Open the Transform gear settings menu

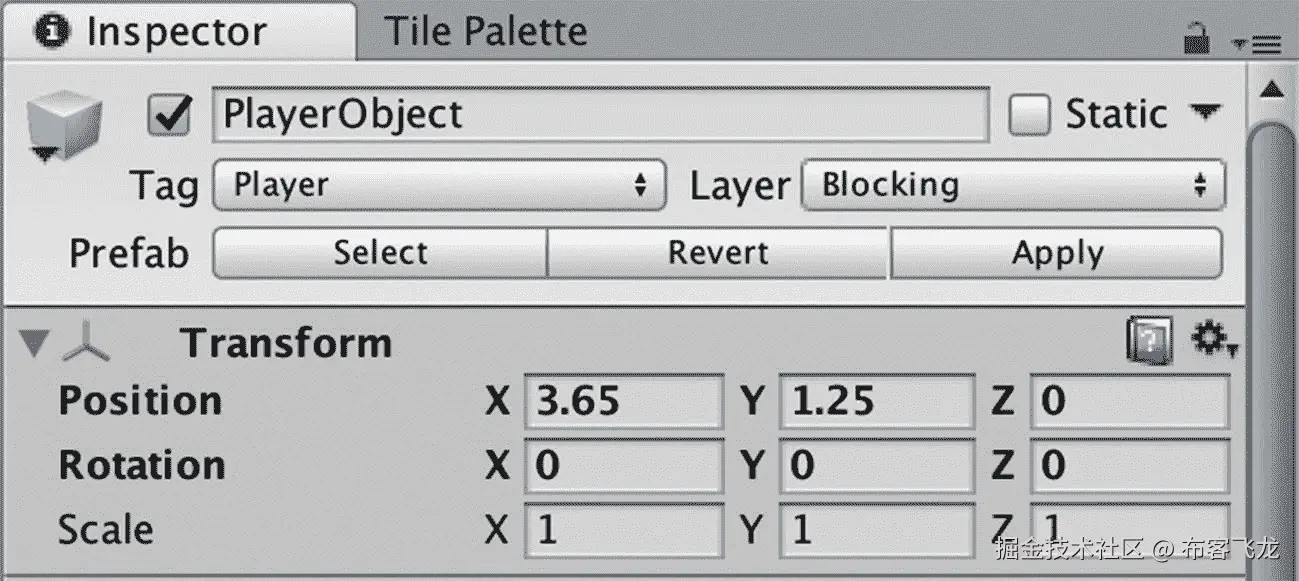1214,341
